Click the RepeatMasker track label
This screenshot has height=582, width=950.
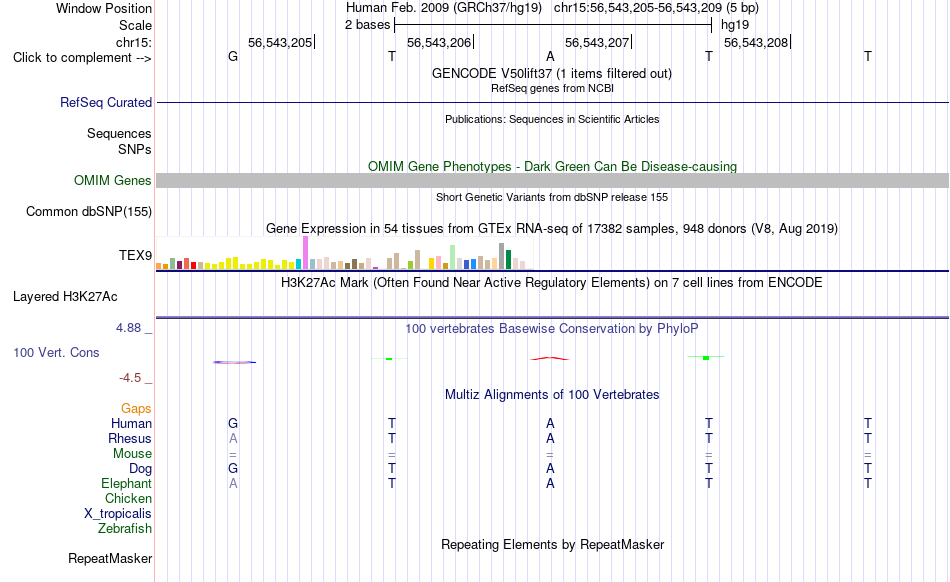[110, 558]
